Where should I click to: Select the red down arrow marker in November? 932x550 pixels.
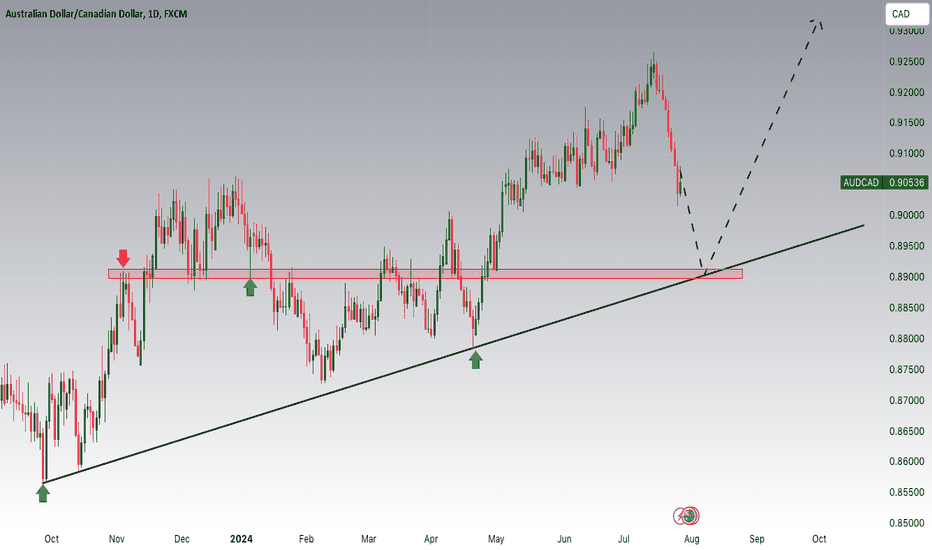123,258
